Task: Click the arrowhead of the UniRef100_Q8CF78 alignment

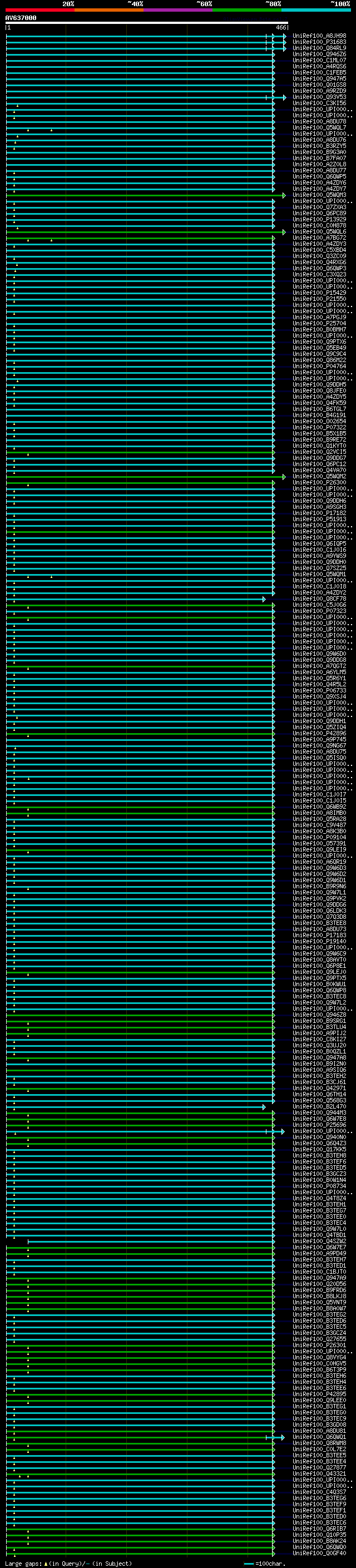Action: click(x=264, y=599)
